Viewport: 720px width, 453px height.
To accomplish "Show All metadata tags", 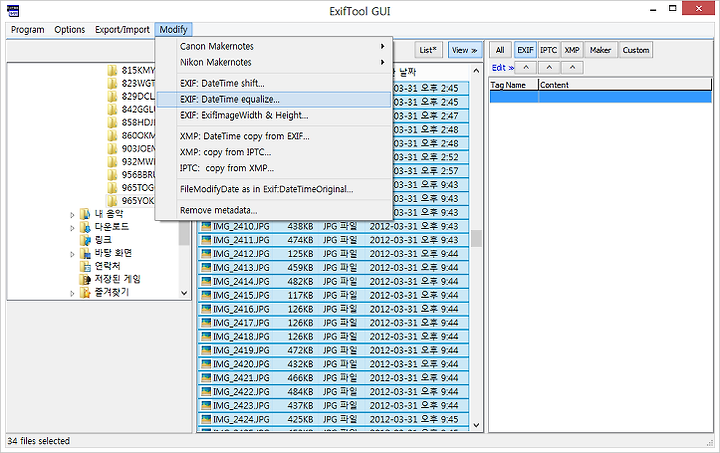I will tap(500, 50).
